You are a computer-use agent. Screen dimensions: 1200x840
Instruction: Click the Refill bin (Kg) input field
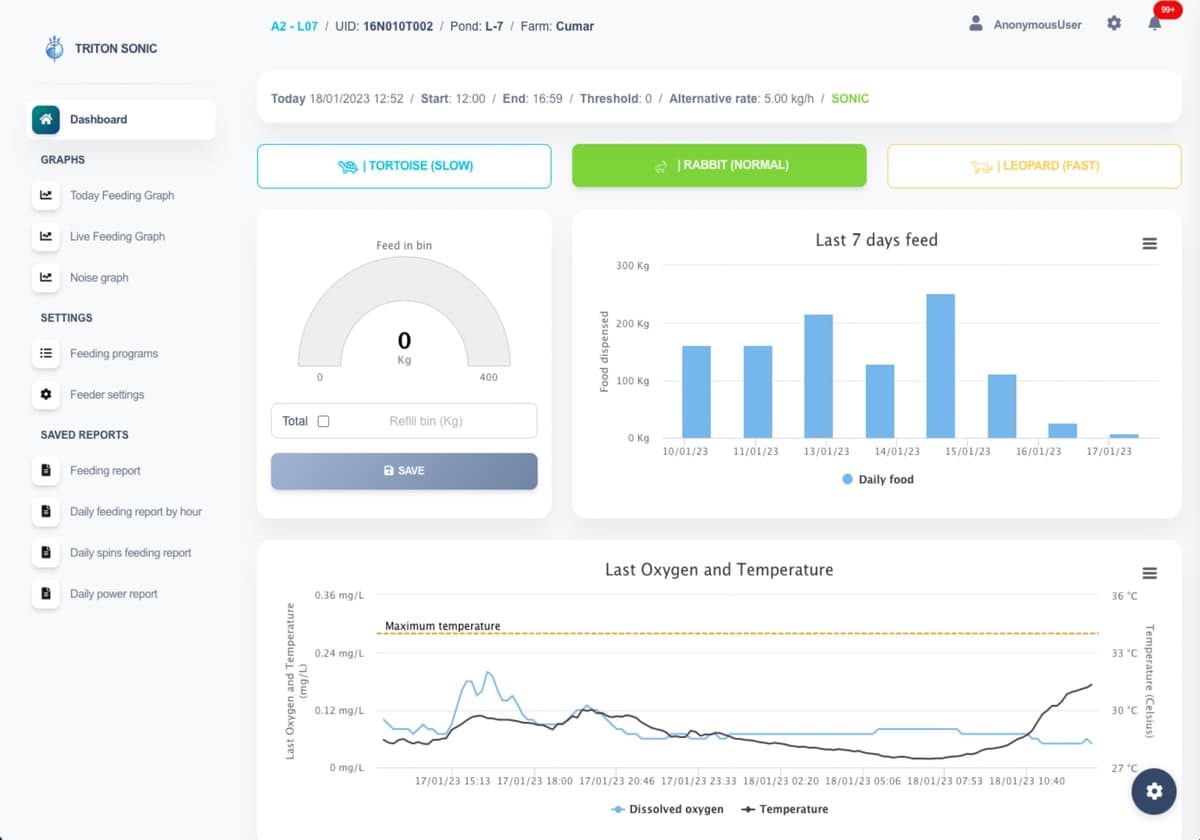(x=425, y=421)
